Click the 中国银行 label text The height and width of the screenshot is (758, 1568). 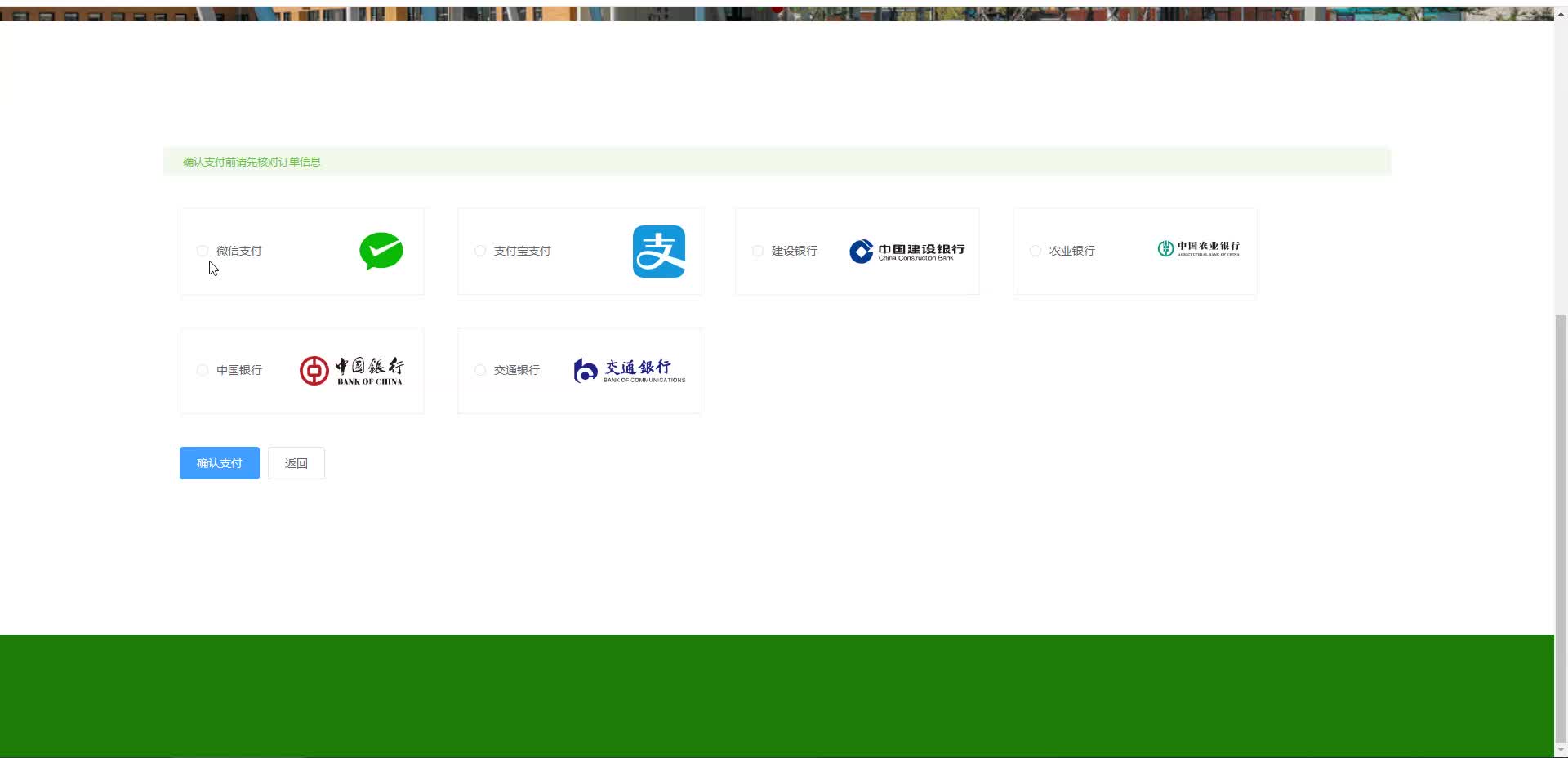pyautogui.click(x=239, y=370)
